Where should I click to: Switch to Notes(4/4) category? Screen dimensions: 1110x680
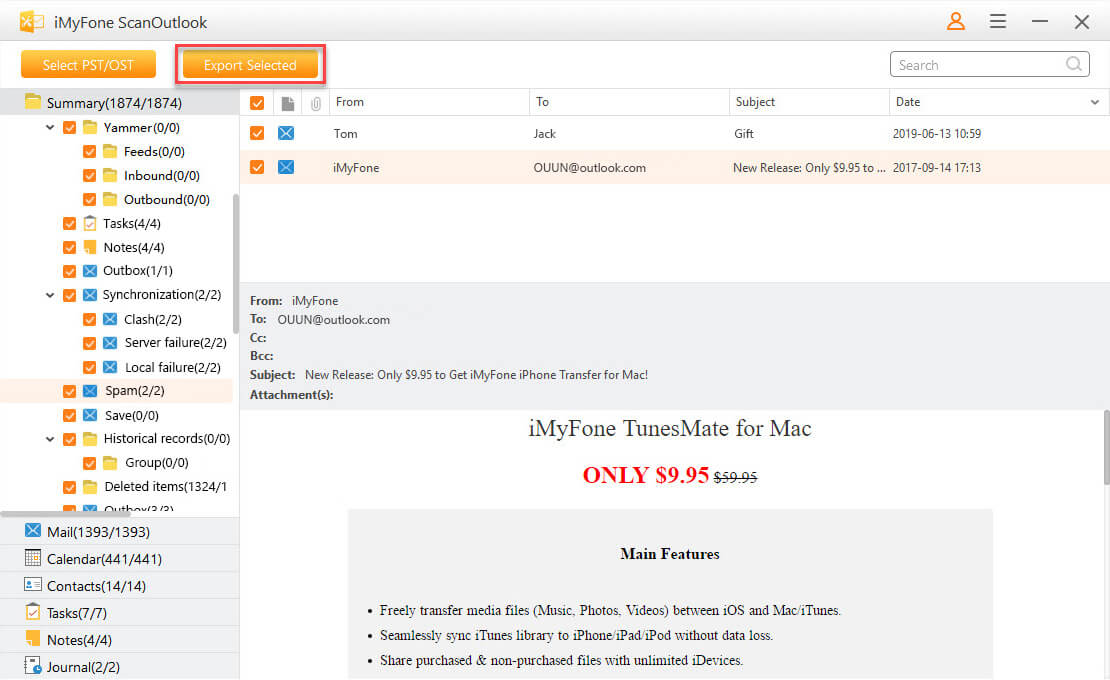pyautogui.click(x=79, y=639)
